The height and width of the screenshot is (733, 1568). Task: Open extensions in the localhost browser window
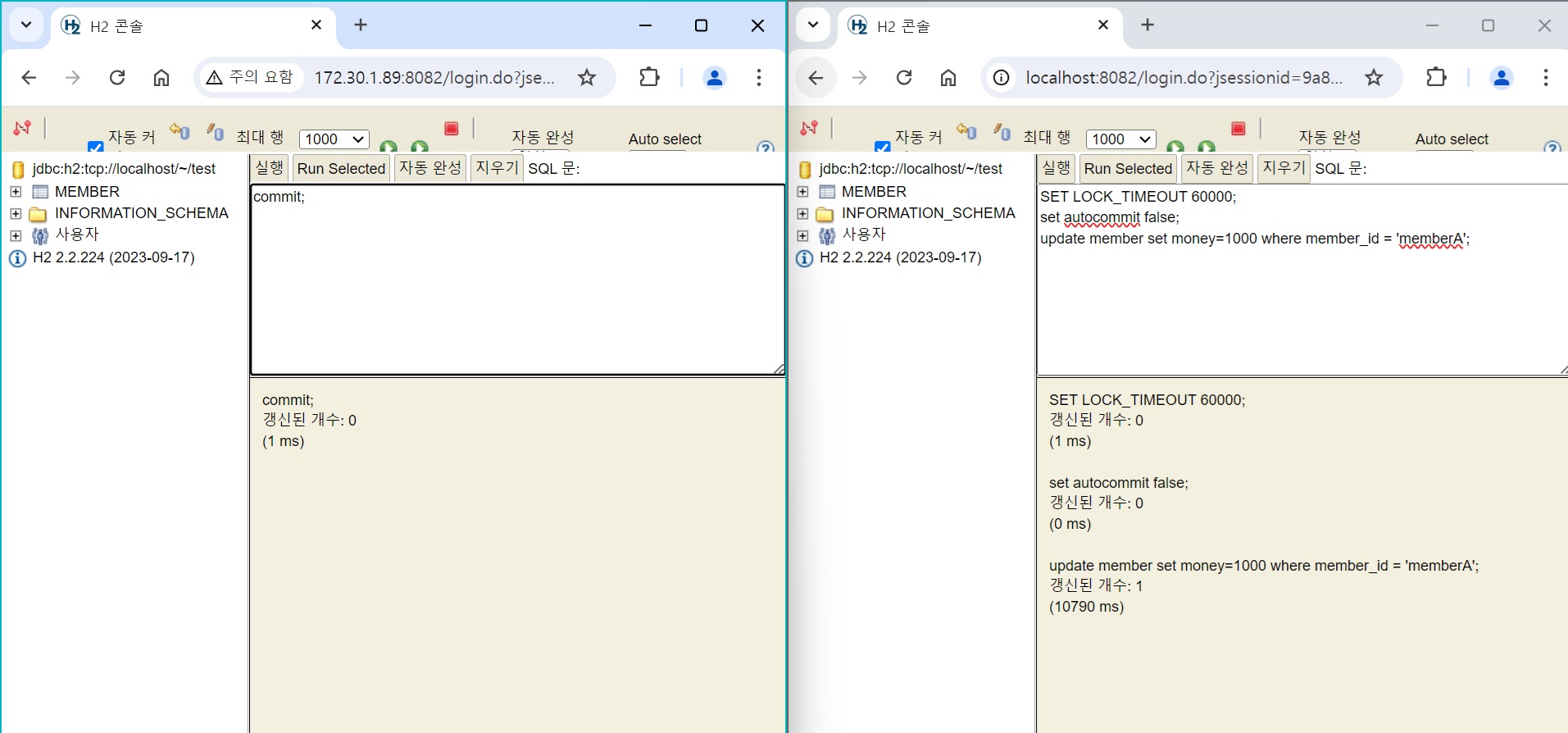point(1436,77)
